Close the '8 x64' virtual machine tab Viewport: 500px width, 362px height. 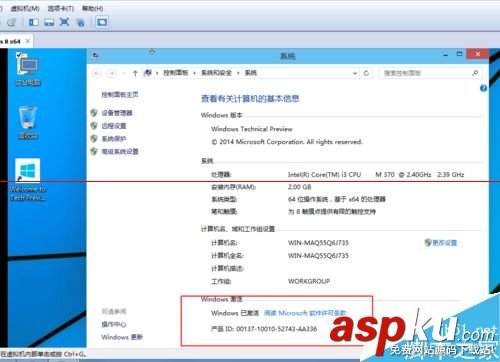point(28,41)
